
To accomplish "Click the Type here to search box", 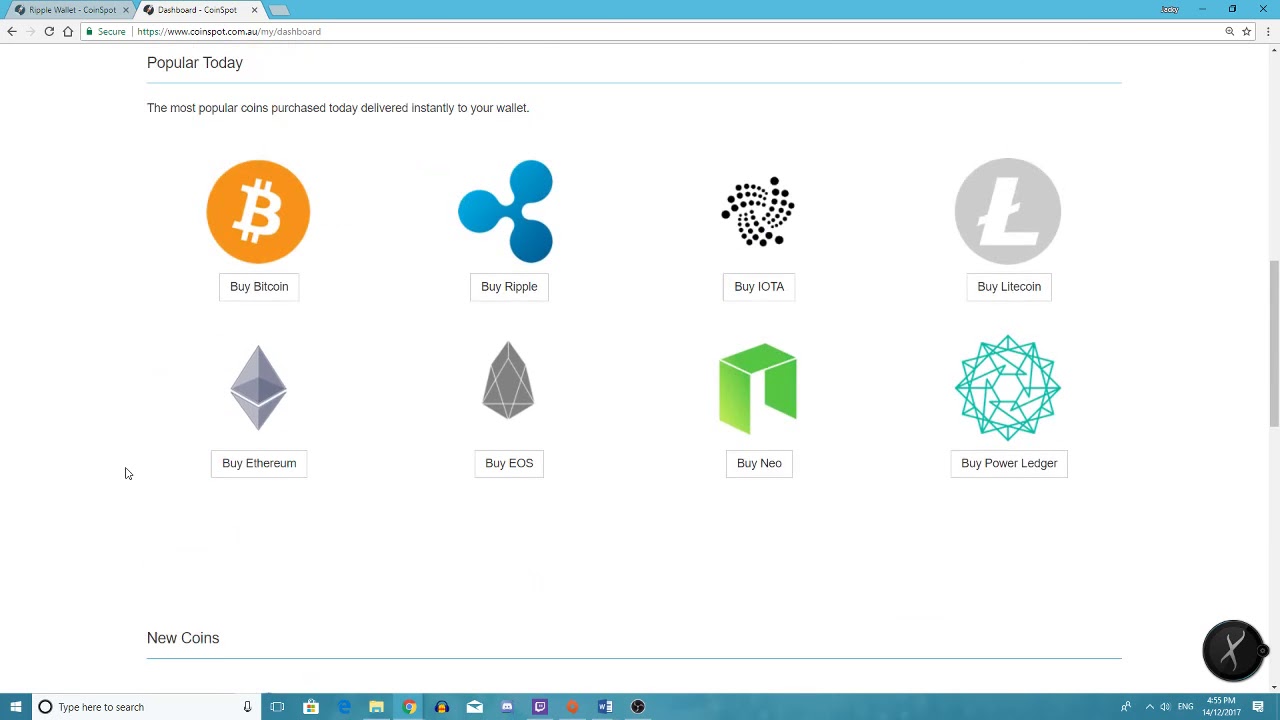I will coord(146,707).
